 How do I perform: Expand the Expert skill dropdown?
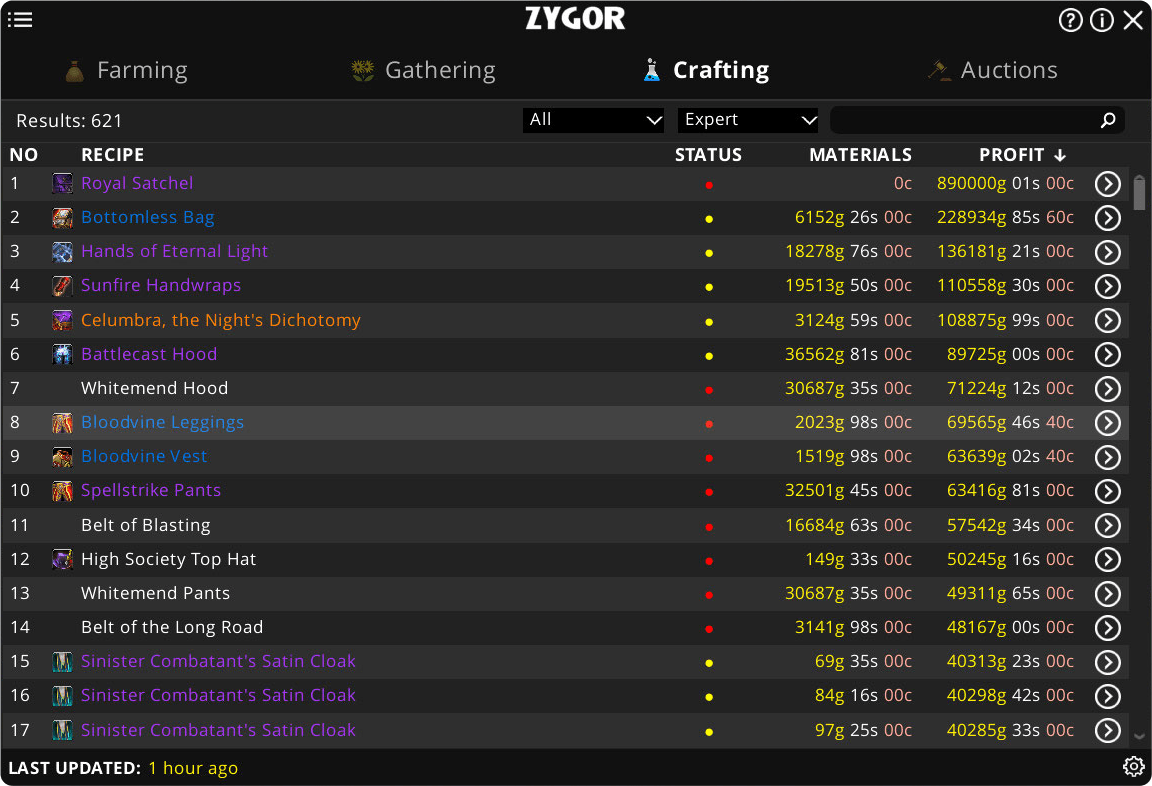point(748,120)
